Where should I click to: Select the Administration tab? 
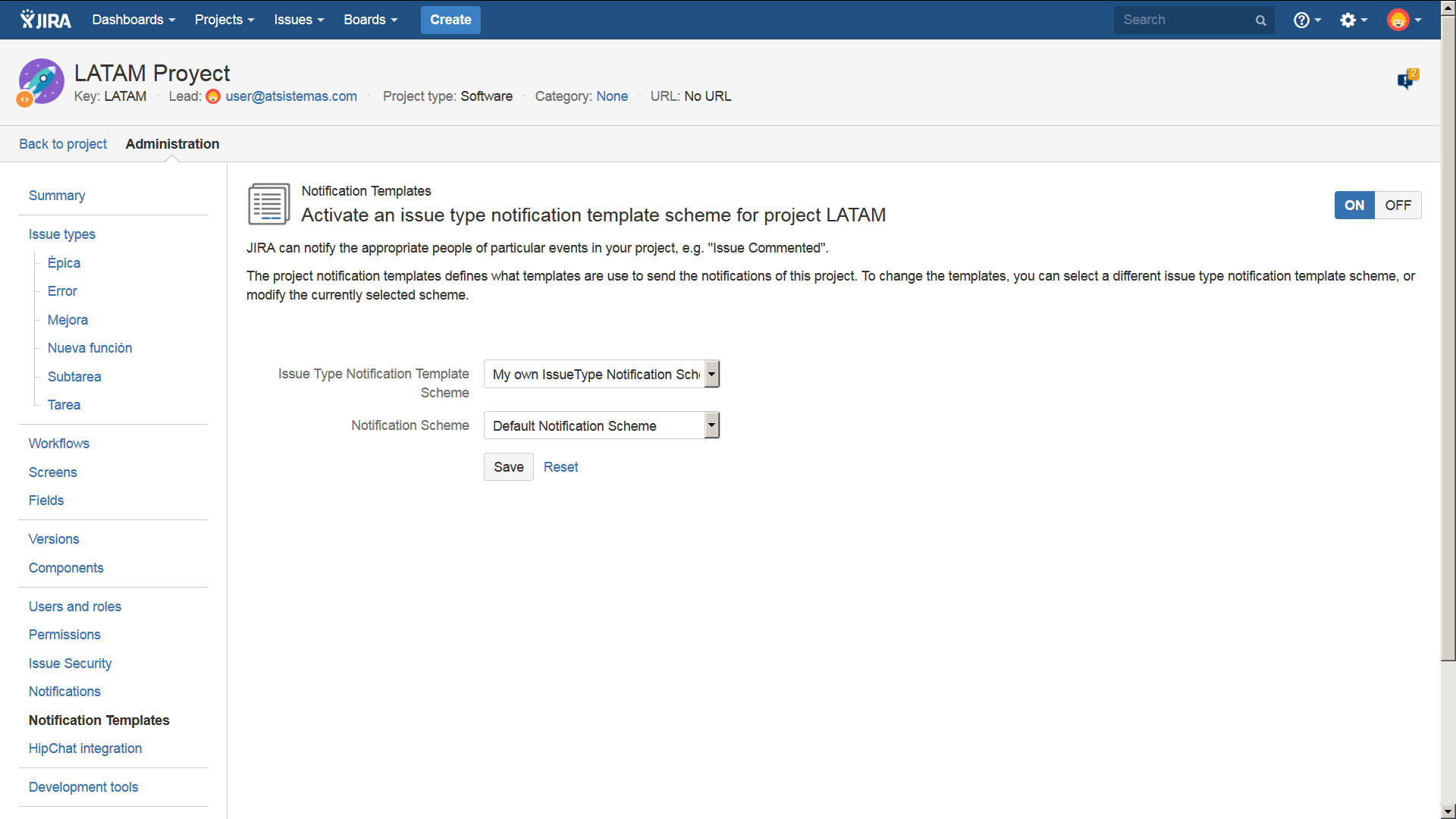pyautogui.click(x=172, y=144)
